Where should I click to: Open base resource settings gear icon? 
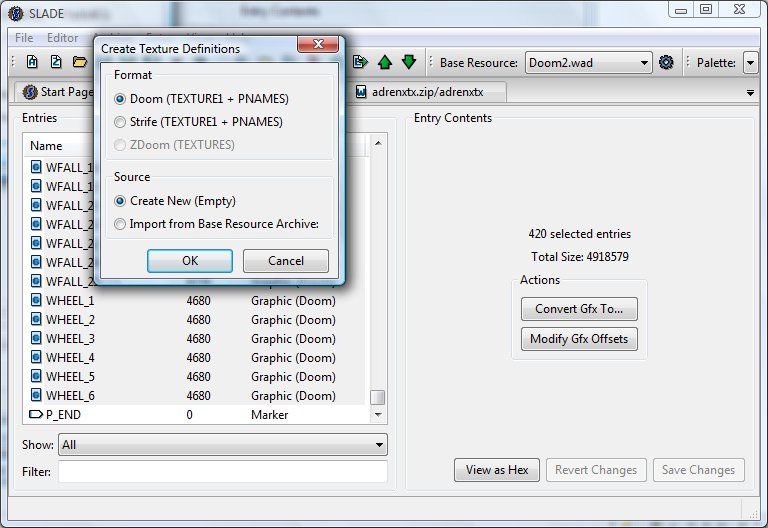(x=666, y=62)
